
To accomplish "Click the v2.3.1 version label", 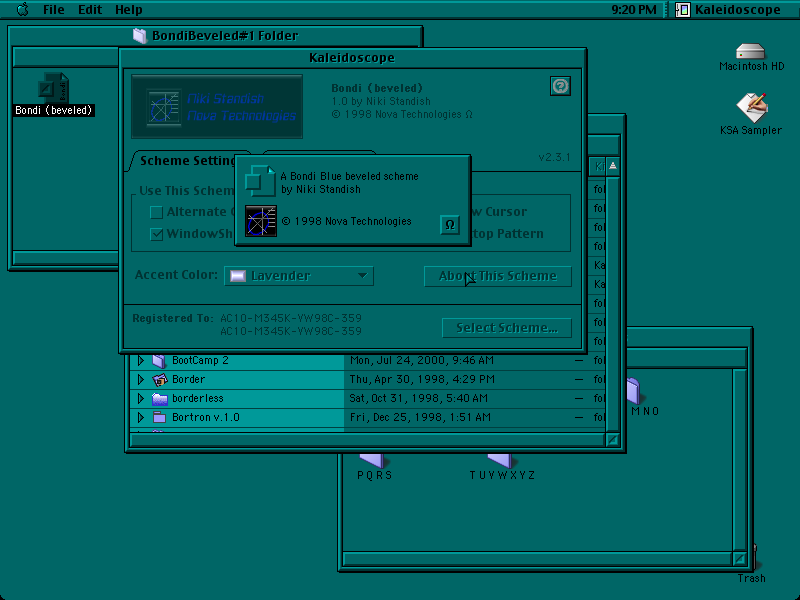I will (x=554, y=157).
